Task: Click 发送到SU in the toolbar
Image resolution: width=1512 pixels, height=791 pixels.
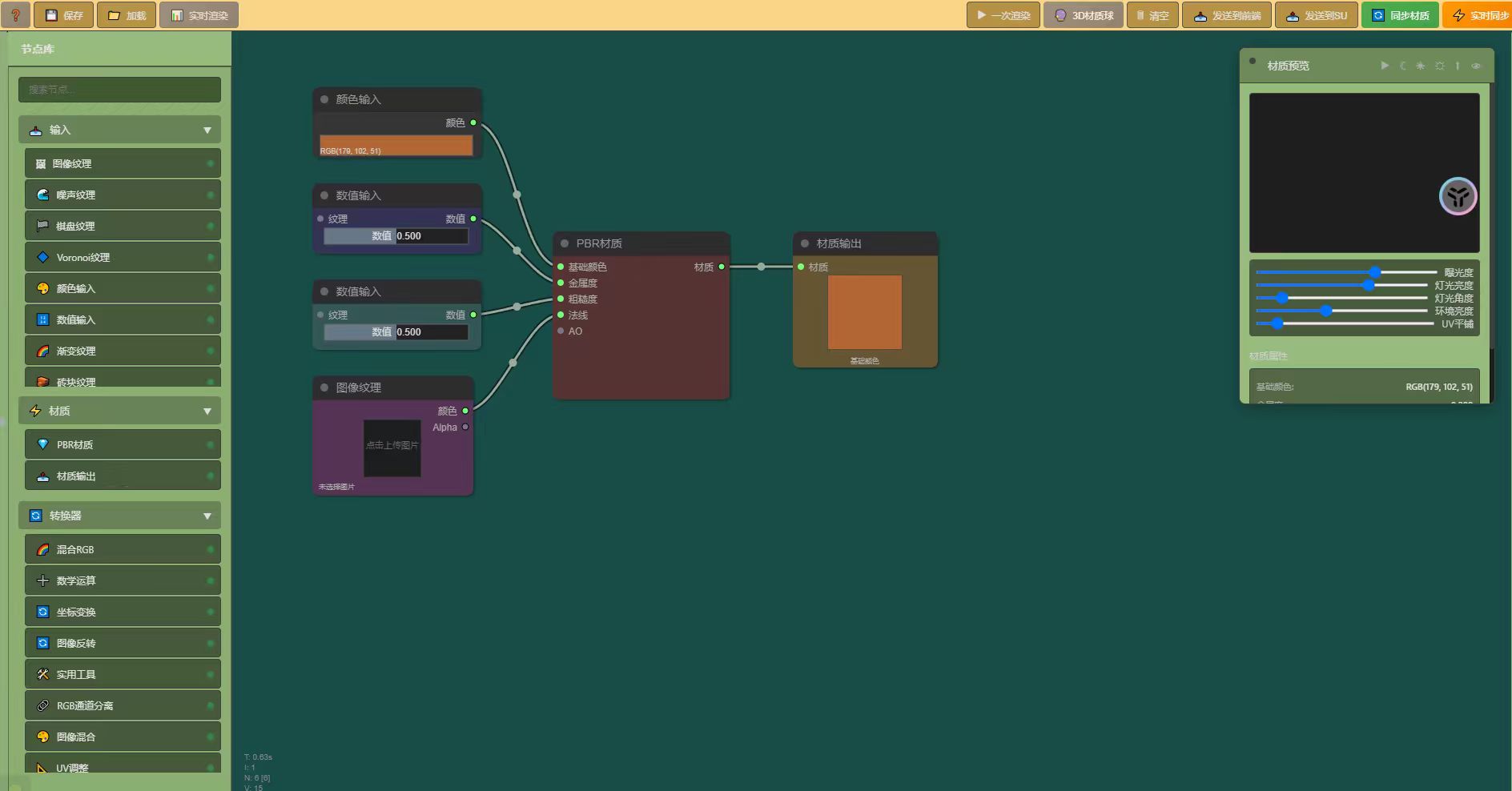Action: point(1316,15)
